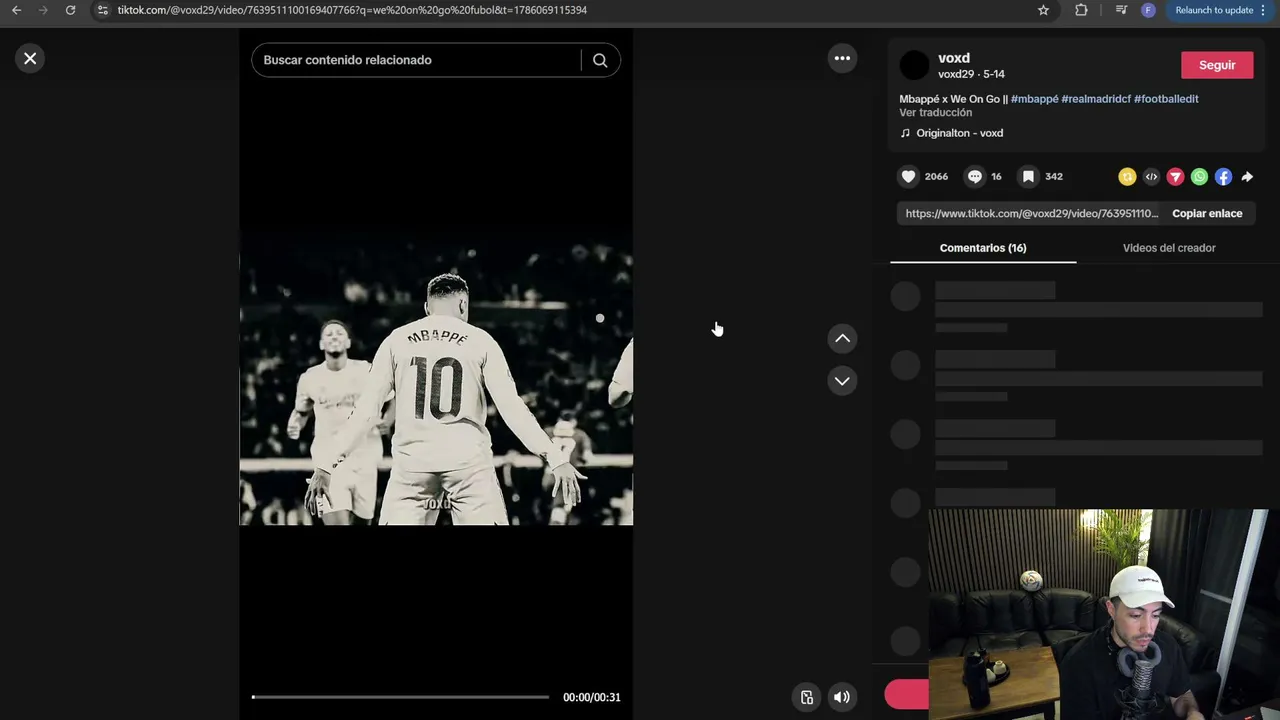
Task: Click the like count '2066'
Action: coord(936,177)
